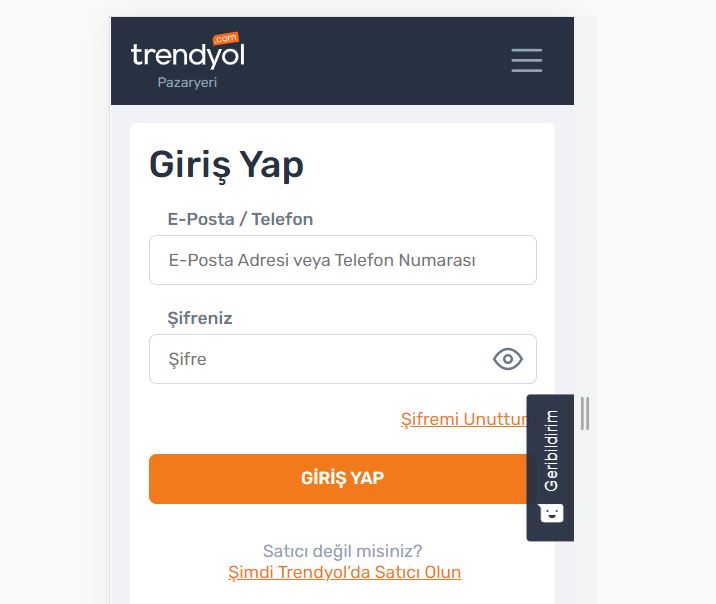Image resolution: width=716 pixels, height=604 pixels.
Task: Click the orange .com badge on logo
Action: tap(226, 38)
